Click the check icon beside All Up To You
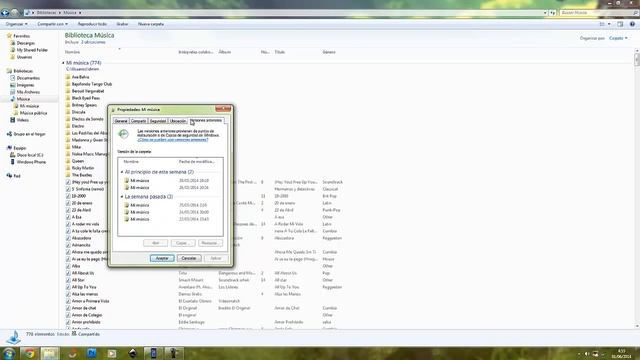The height and width of the screenshot is (360, 640). (68, 287)
